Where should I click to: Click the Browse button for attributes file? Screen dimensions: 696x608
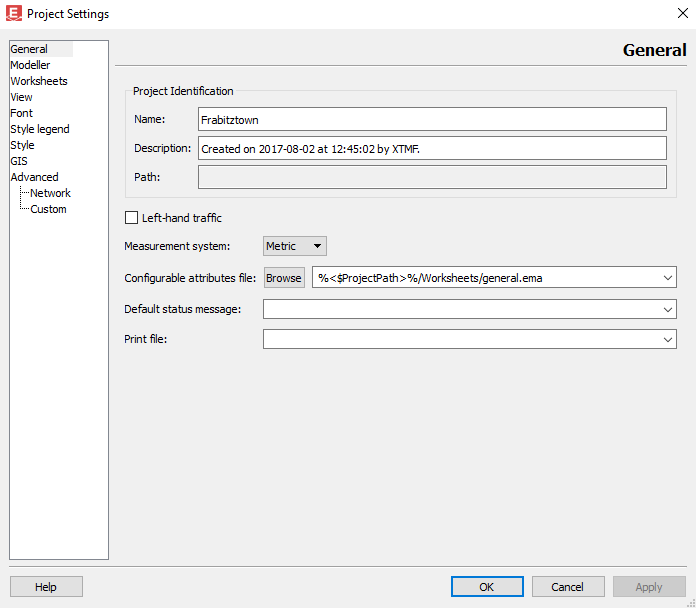[283, 278]
